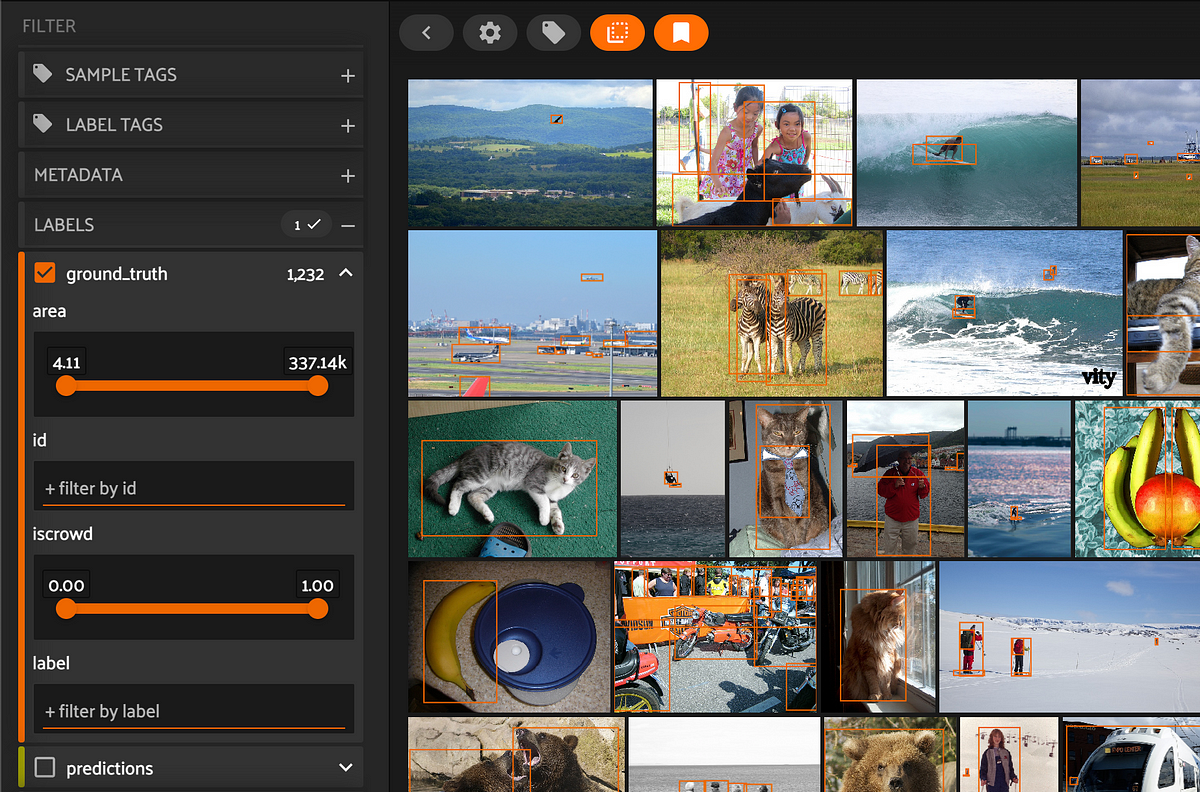The height and width of the screenshot is (792, 1200).
Task: Click plus icon in METADATA section
Action: [x=348, y=175]
